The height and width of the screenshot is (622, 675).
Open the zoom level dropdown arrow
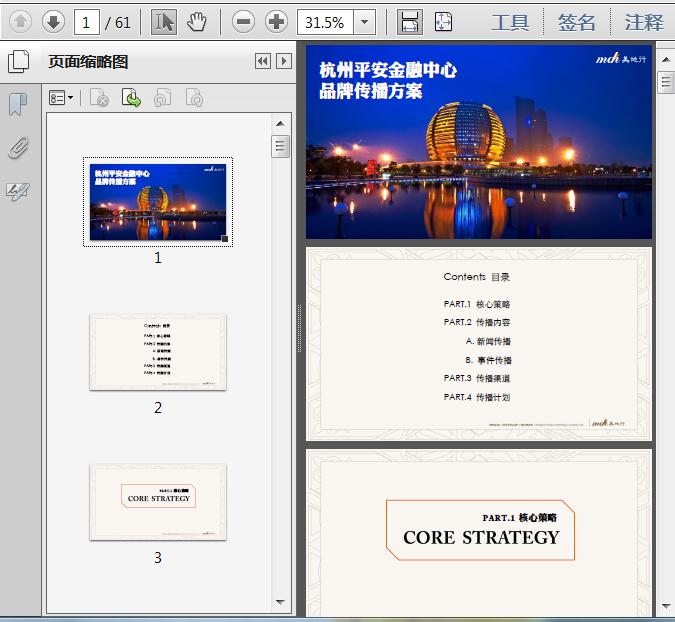[365, 22]
